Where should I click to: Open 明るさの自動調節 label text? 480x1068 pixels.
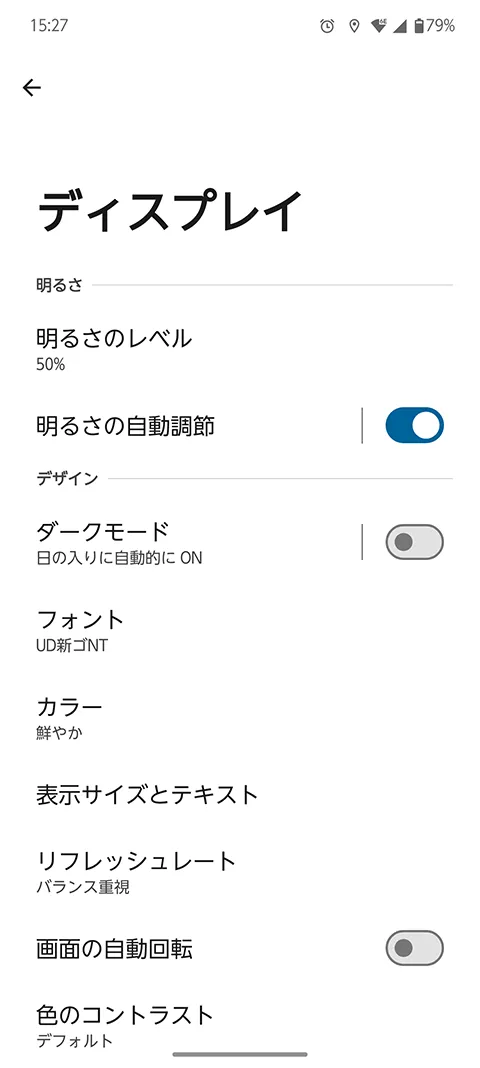pyautogui.click(x=125, y=426)
